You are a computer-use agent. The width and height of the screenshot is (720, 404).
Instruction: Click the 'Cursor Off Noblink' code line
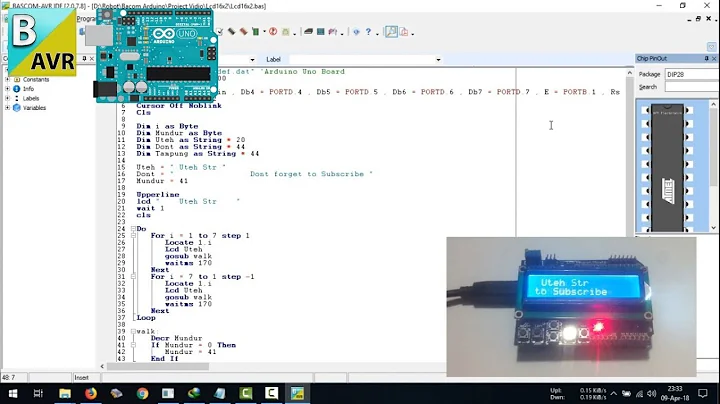pyautogui.click(x=179, y=106)
